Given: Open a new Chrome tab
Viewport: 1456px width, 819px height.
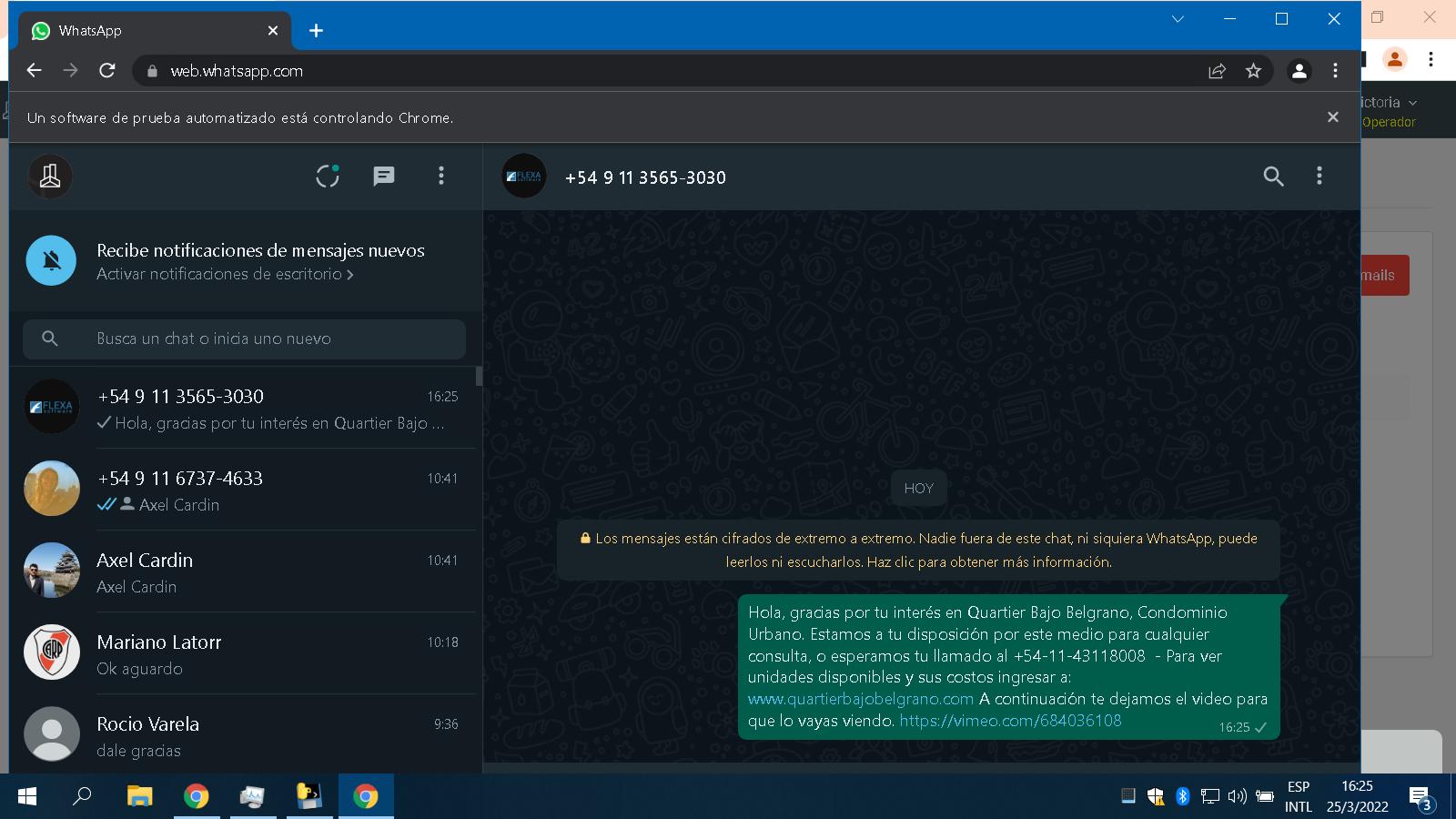Looking at the screenshot, I should (x=316, y=31).
